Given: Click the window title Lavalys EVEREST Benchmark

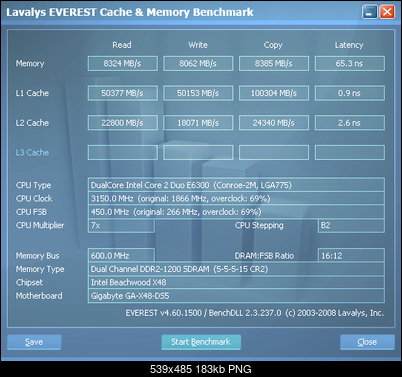Looking at the screenshot, I should [x=130, y=12].
